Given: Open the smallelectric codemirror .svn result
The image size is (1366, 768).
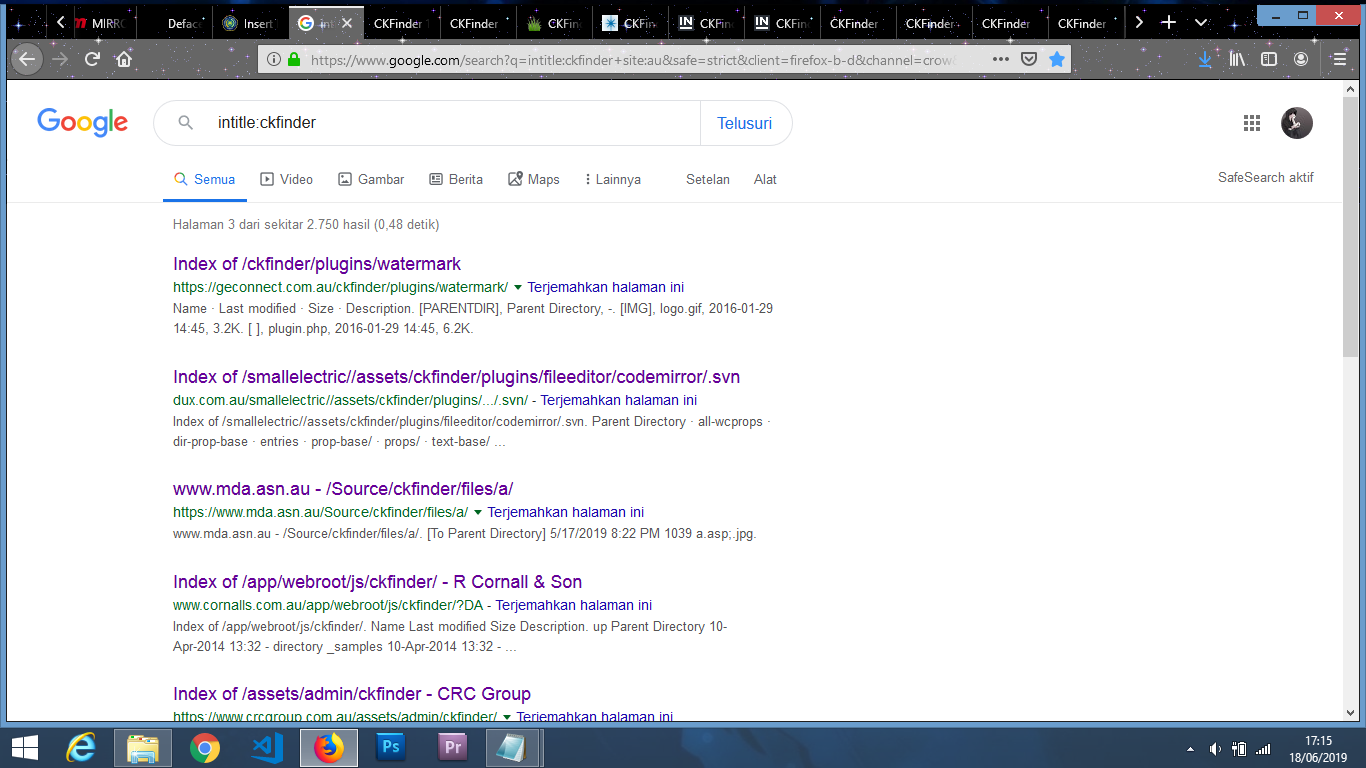Looking at the screenshot, I should tap(456, 377).
